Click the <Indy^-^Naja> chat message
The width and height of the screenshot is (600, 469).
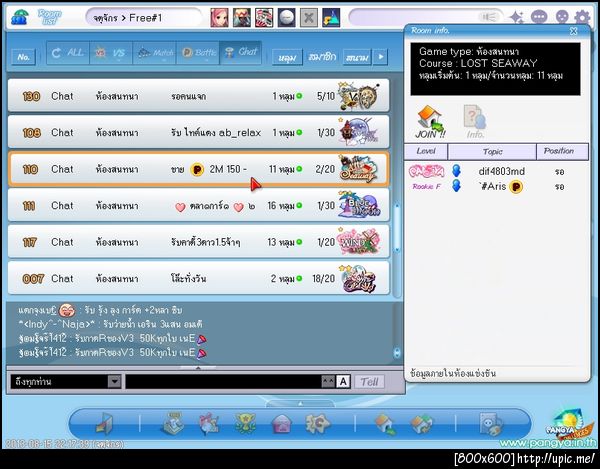click(110, 324)
